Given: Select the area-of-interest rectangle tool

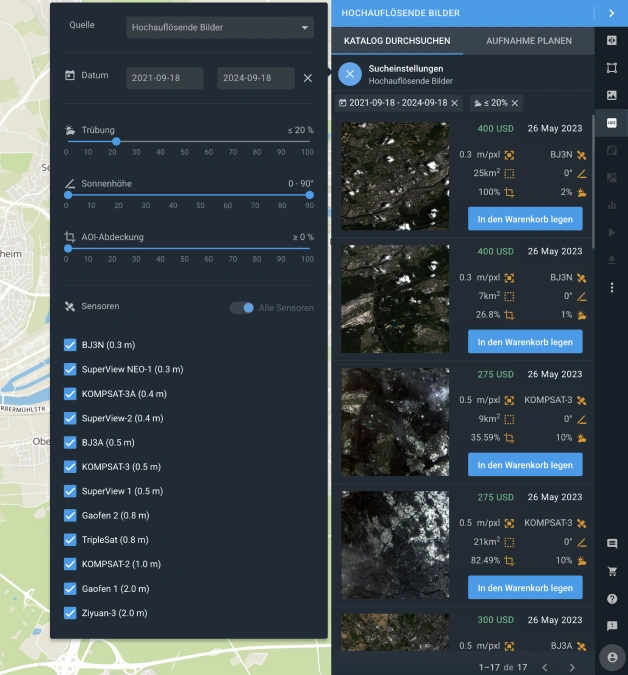Looking at the screenshot, I should coord(612,68).
